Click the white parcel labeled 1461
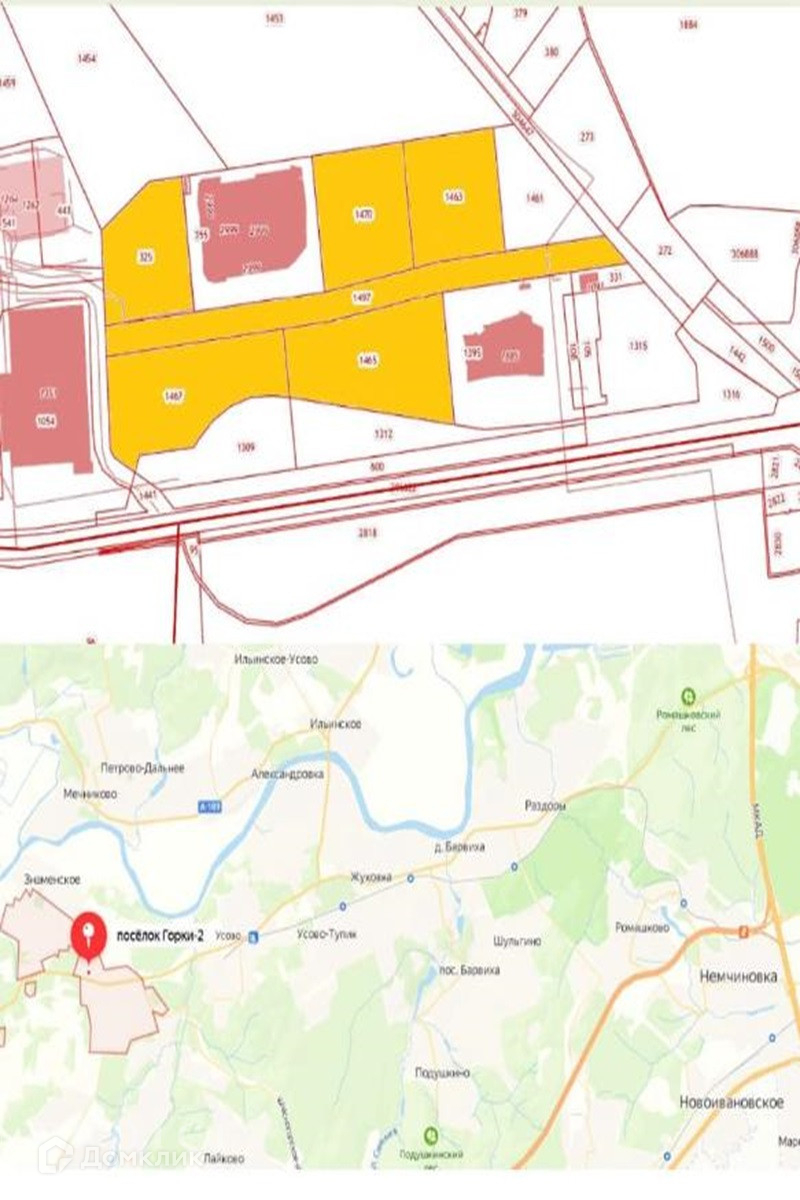Image resolution: width=800 pixels, height=1200 pixels. click(x=536, y=198)
